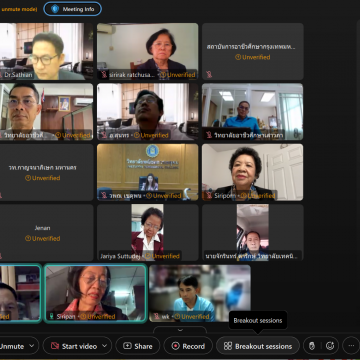Open the reactions smiley icon

[330, 346]
